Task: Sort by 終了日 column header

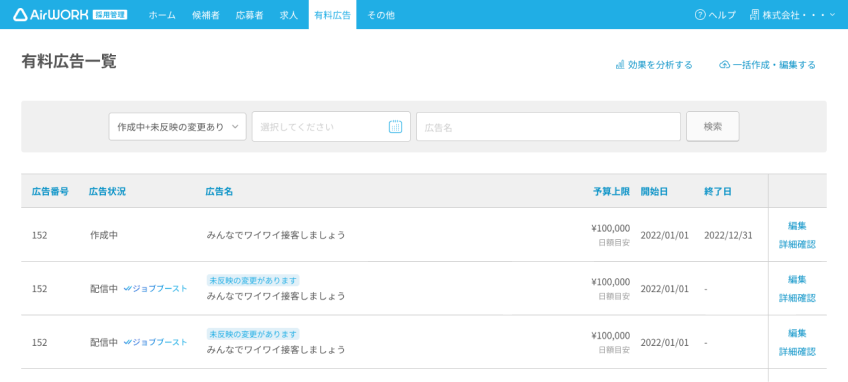Action: 718,191
